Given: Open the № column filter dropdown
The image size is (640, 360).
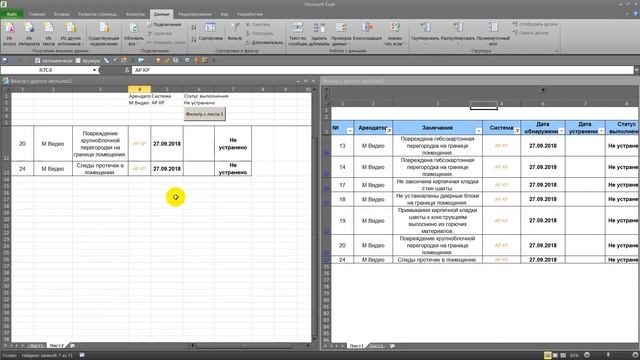Looking at the screenshot, I should click(x=350, y=131).
